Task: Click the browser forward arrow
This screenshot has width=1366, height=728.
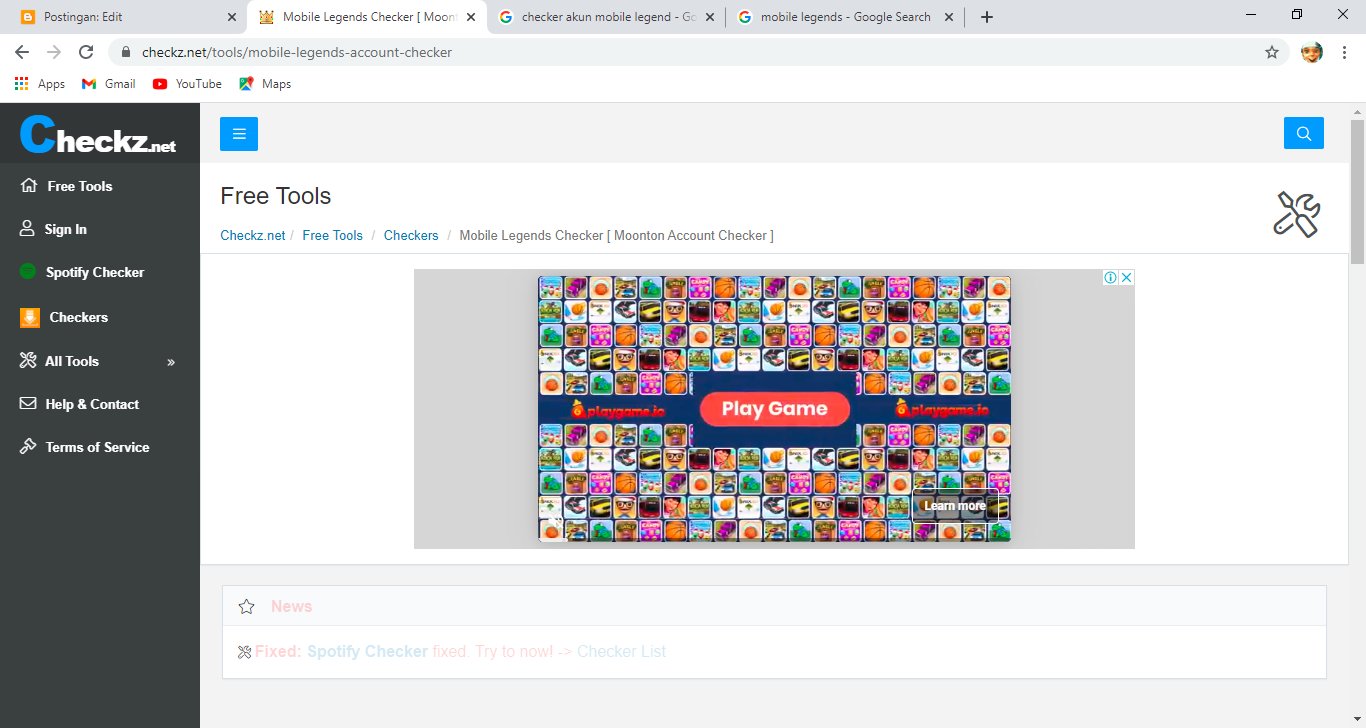Action: 54,52
